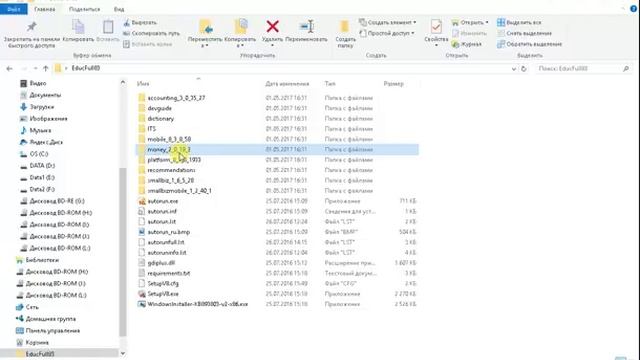Switch to the Главная ribbon tab
640x360 pixels.
click(x=44, y=9)
